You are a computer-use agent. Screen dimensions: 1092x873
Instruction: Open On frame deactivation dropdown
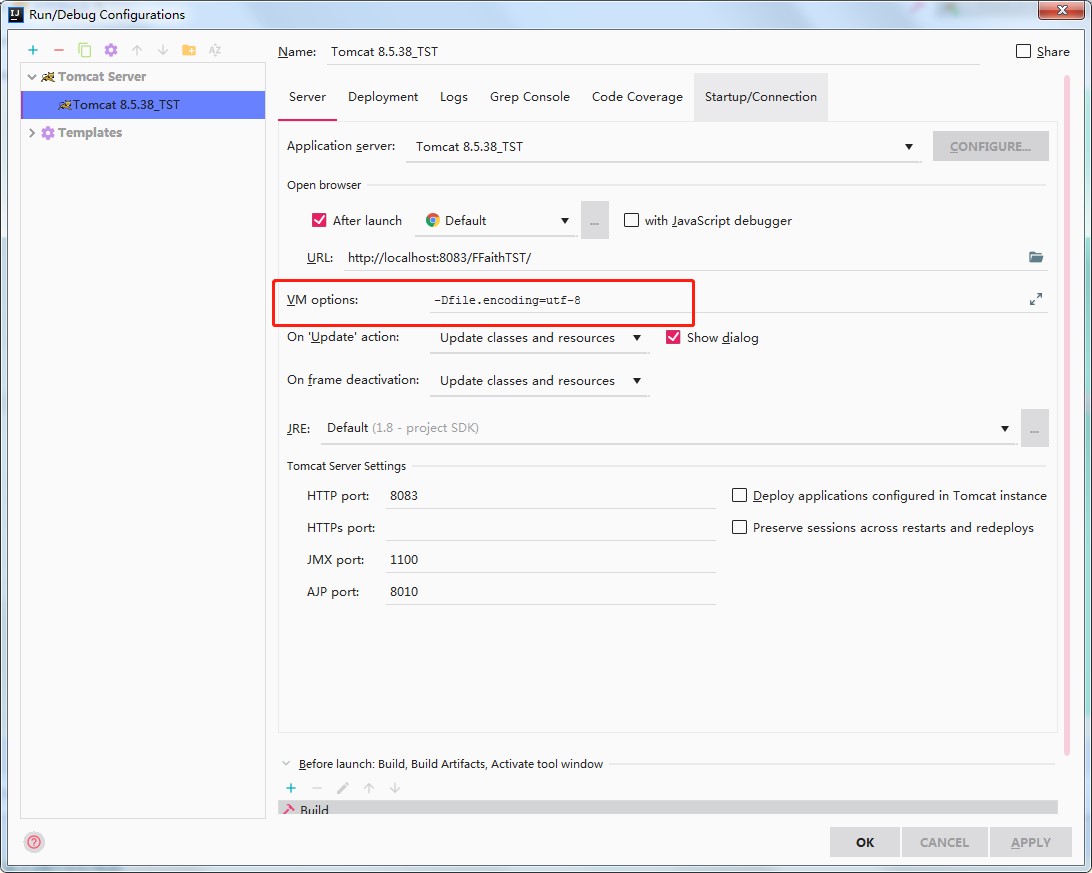[x=540, y=381]
